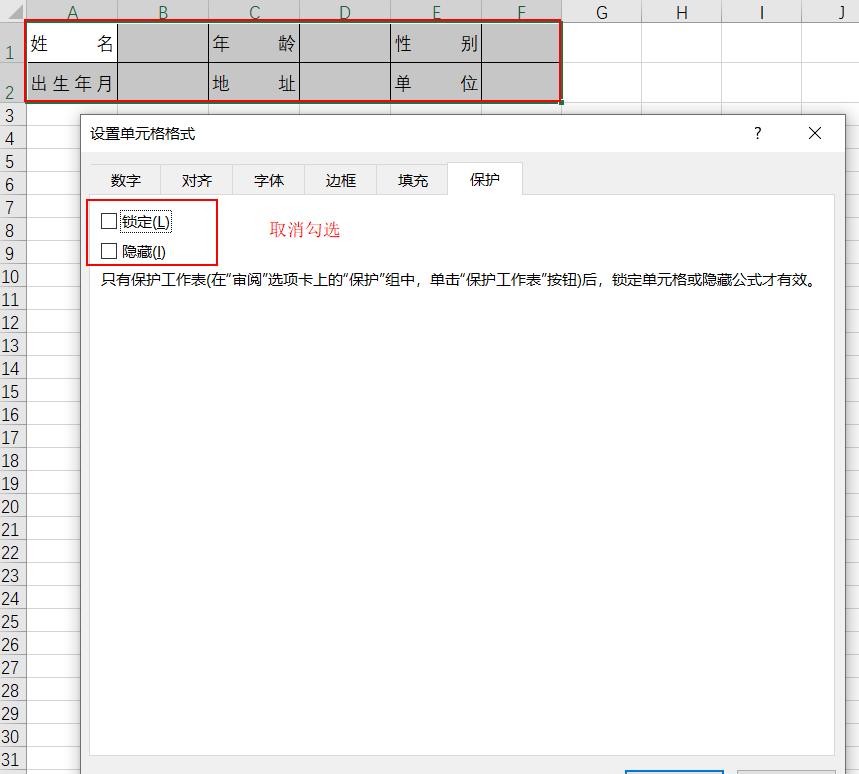
Task: Select the cell containing 单位
Action: tap(436, 82)
